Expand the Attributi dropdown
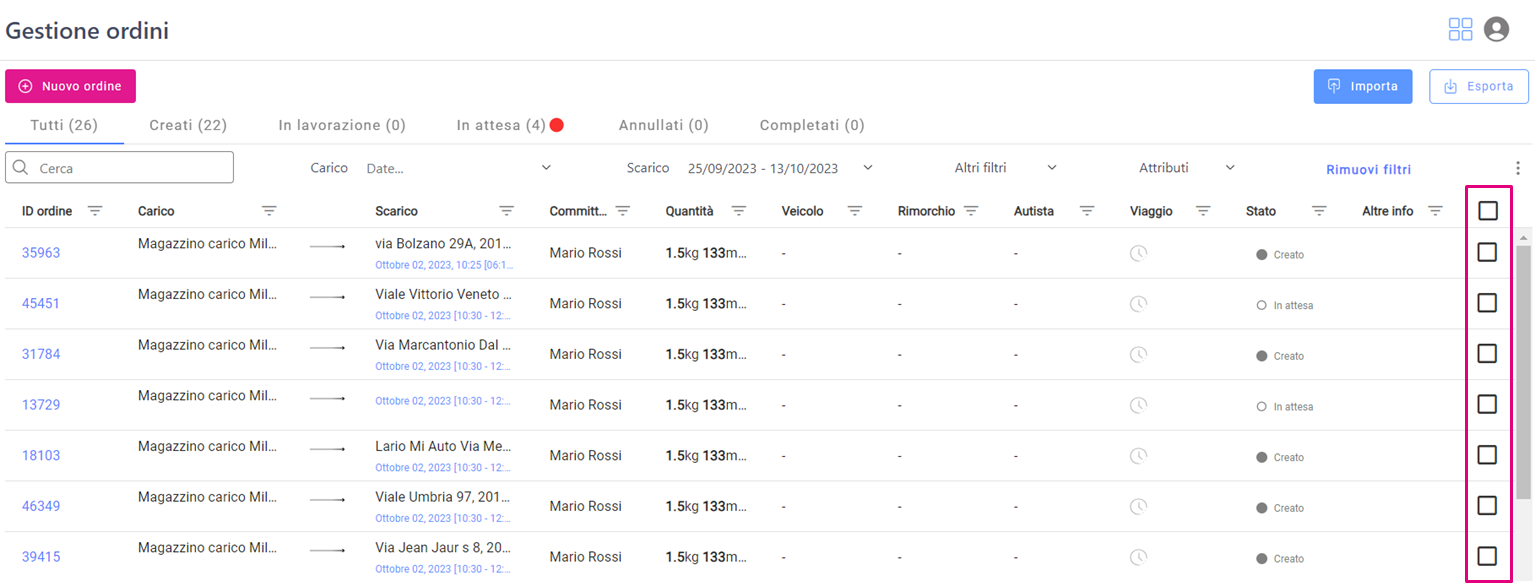1535x583 pixels. (x=1187, y=168)
